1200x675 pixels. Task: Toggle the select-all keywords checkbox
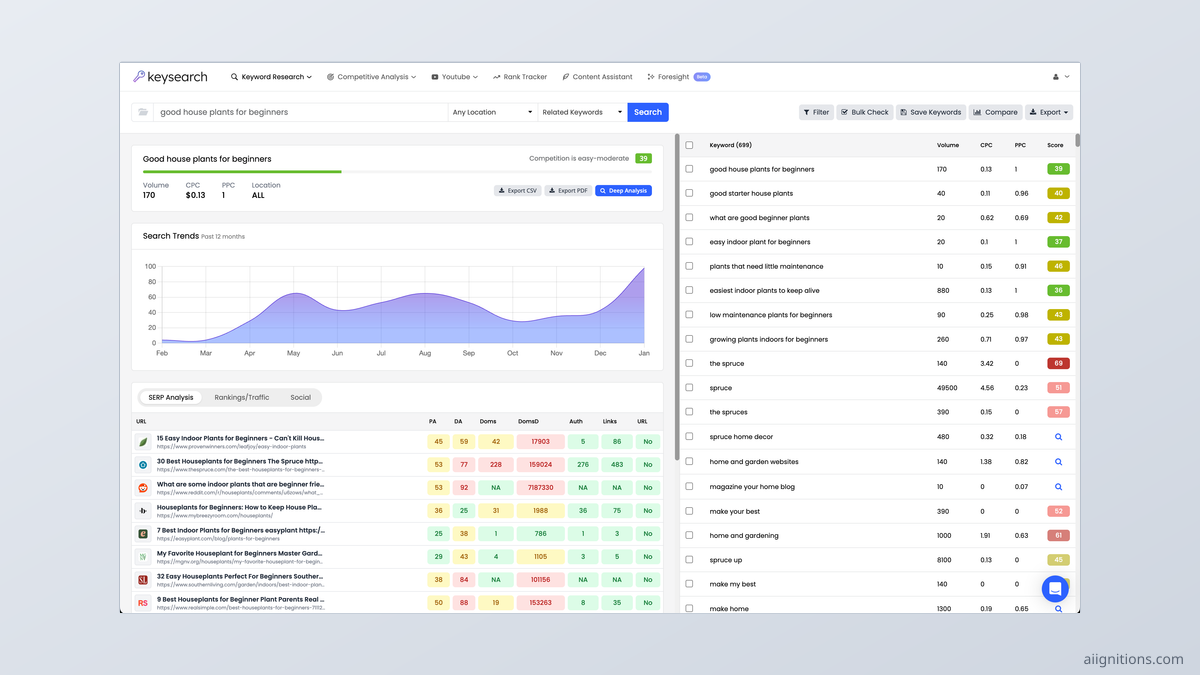pos(689,145)
